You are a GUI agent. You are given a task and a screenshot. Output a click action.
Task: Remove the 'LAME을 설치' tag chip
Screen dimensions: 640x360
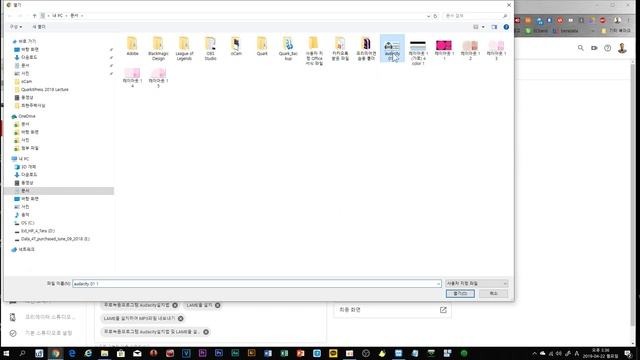(218, 305)
